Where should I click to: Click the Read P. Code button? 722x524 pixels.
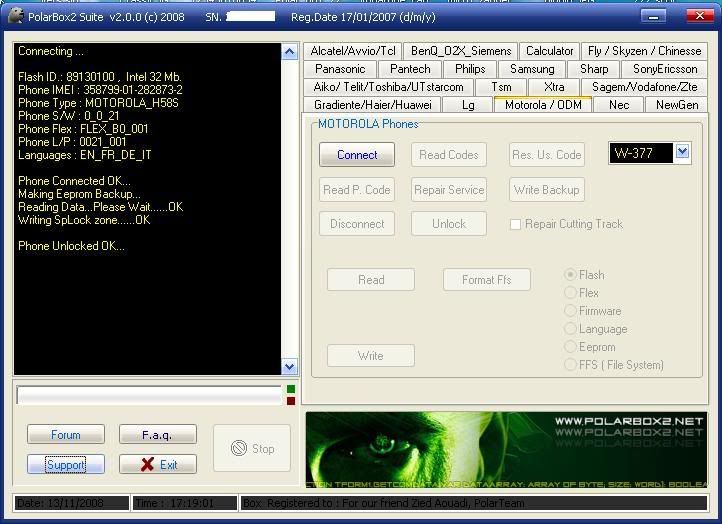(x=357, y=190)
